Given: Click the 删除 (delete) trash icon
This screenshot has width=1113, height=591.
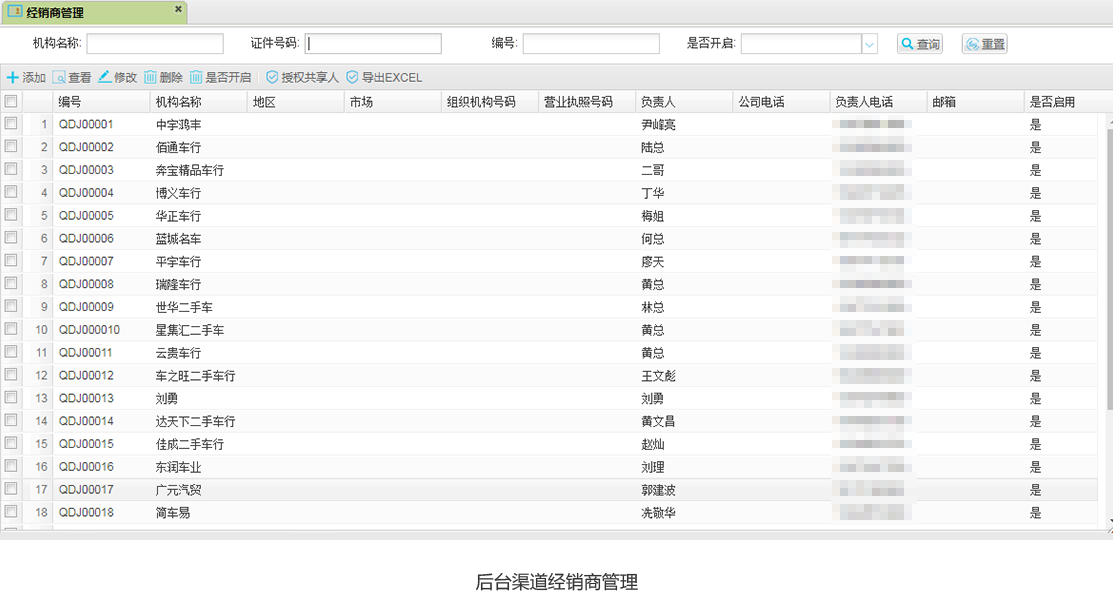Looking at the screenshot, I should pyautogui.click(x=150, y=77).
